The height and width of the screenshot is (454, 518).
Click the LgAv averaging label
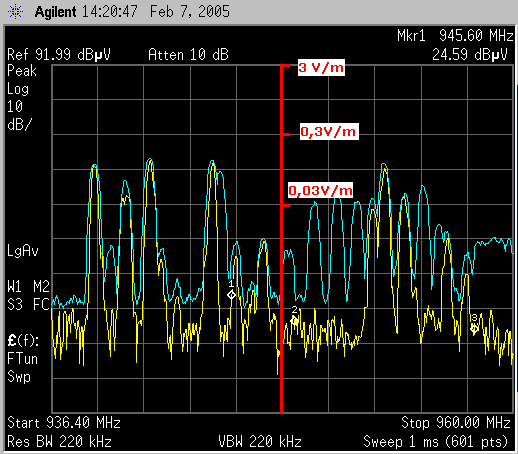[23, 251]
